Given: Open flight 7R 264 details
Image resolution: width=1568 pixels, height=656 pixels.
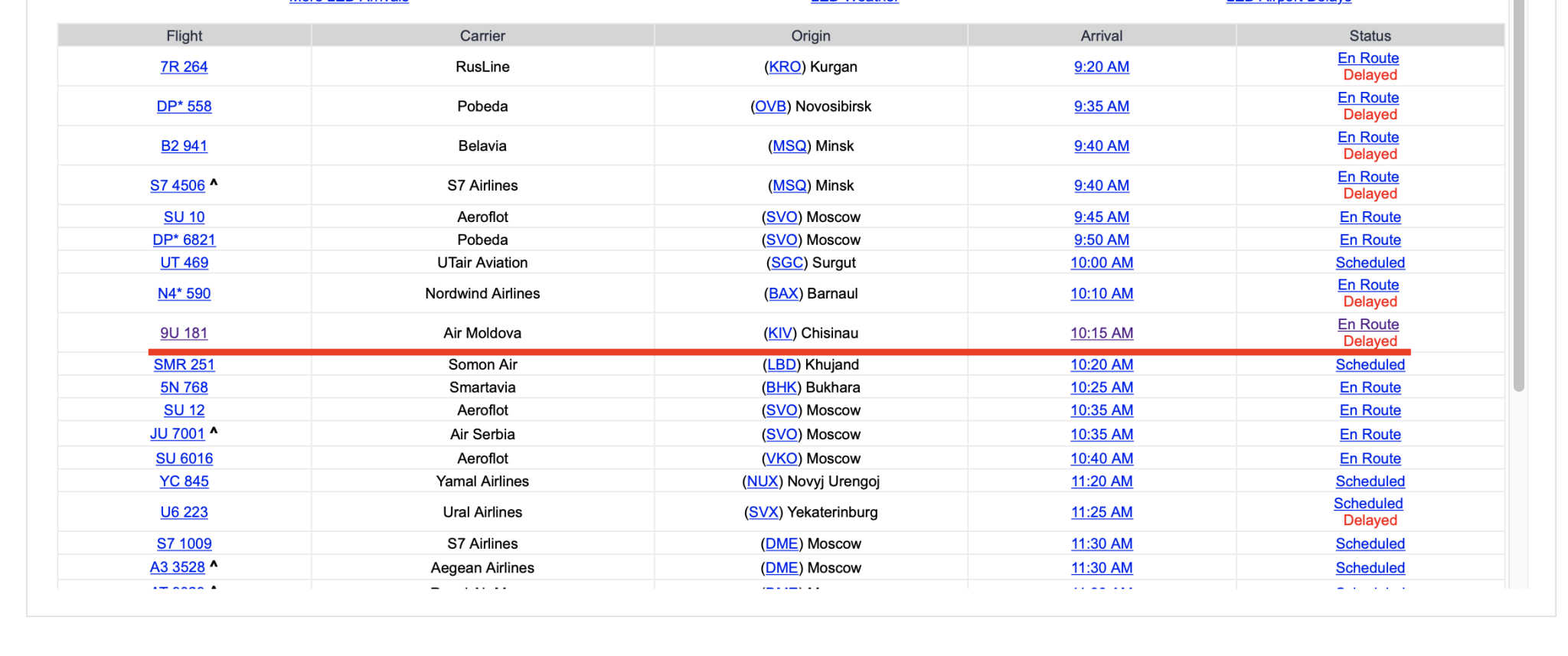Looking at the screenshot, I should coord(184,67).
